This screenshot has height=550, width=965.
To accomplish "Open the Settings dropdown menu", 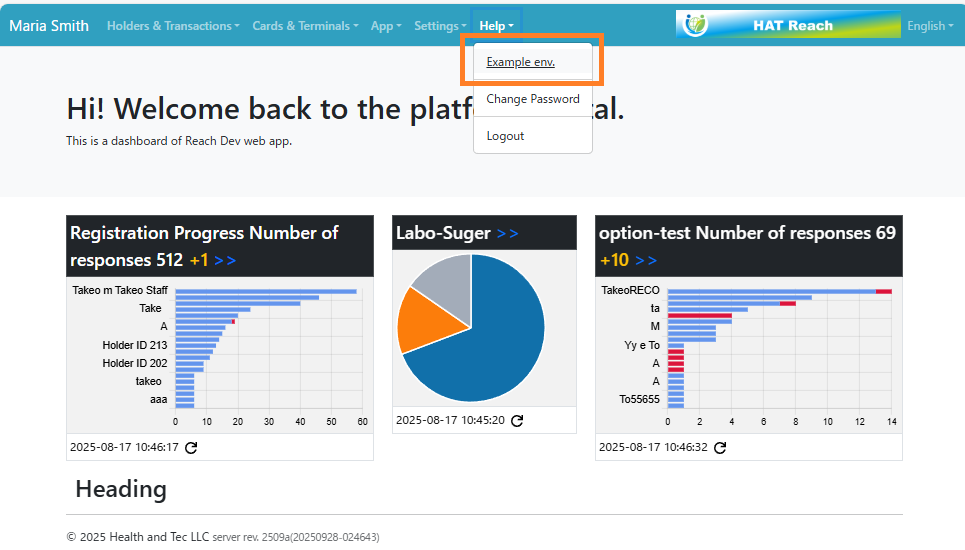I will [440, 26].
